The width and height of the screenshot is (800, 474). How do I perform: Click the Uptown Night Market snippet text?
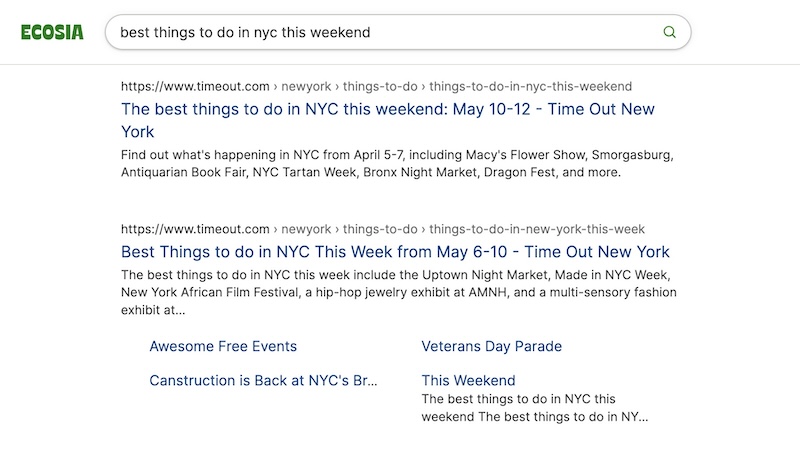tap(451, 274)
